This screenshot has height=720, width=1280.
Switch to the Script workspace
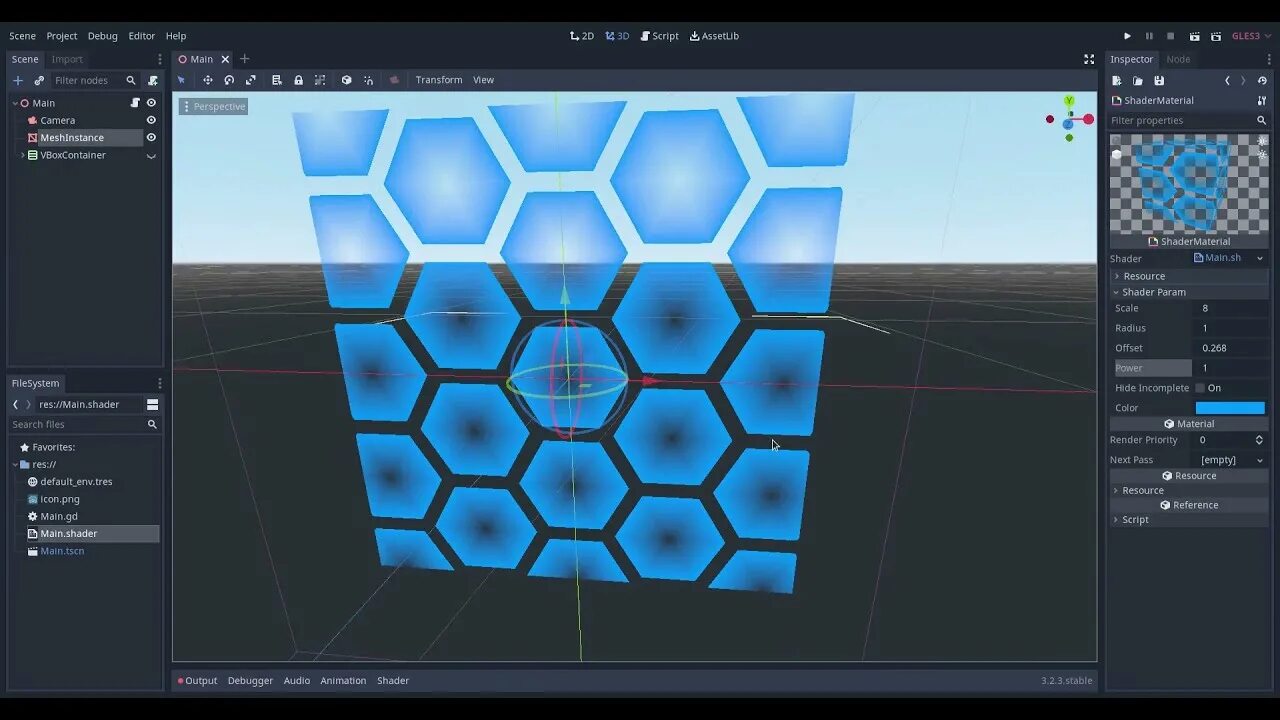[659, 36]
